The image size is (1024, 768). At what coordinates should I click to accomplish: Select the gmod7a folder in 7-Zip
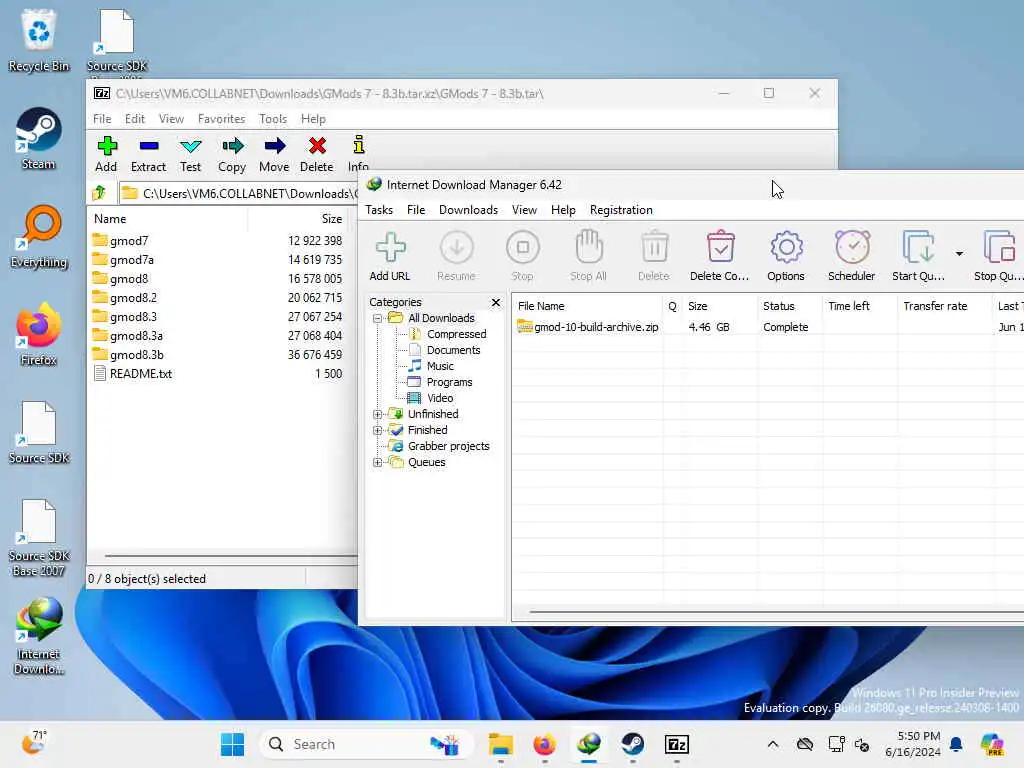pyautogui.click(x=132, y=260)
